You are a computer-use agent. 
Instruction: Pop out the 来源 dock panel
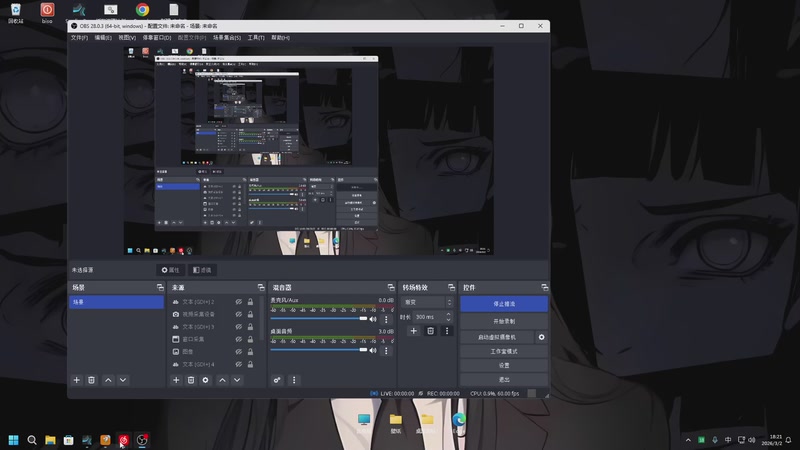coord(261,288)
